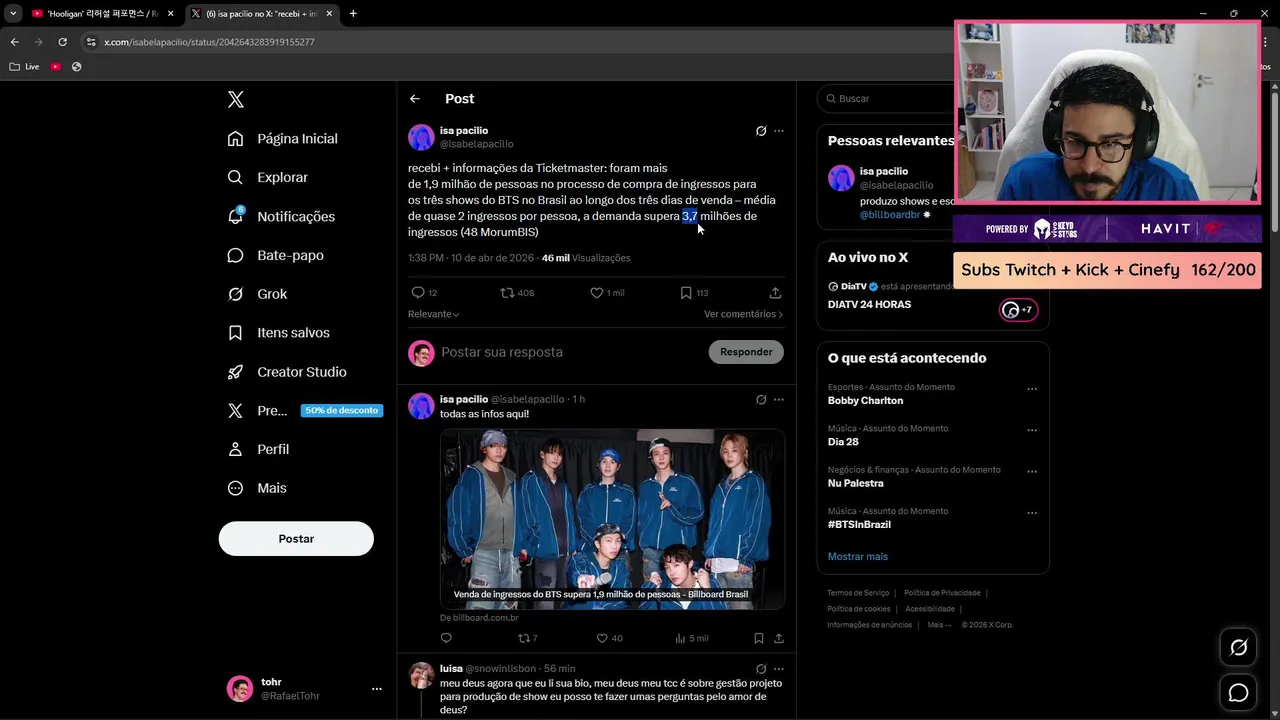Viewport: 1280px width, 720px height.
Task: Open Termos de Serviço link
Action: [x=858, y=593]
